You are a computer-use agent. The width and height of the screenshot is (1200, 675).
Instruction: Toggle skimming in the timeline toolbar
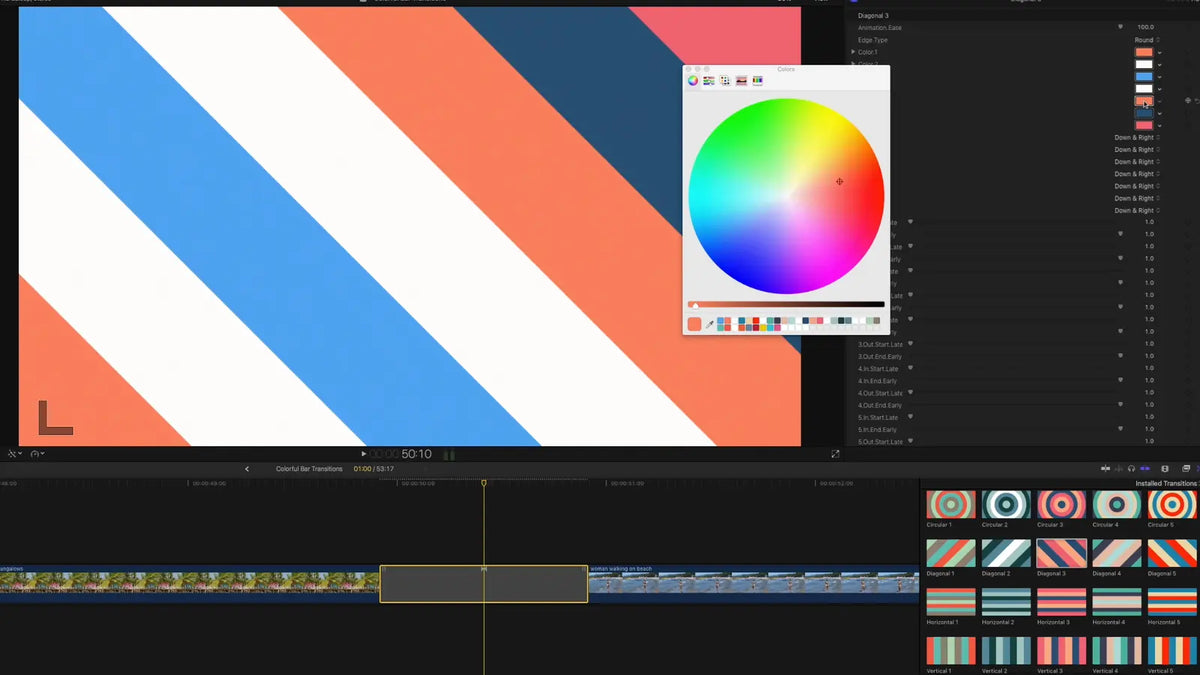tap(1106, 468)
